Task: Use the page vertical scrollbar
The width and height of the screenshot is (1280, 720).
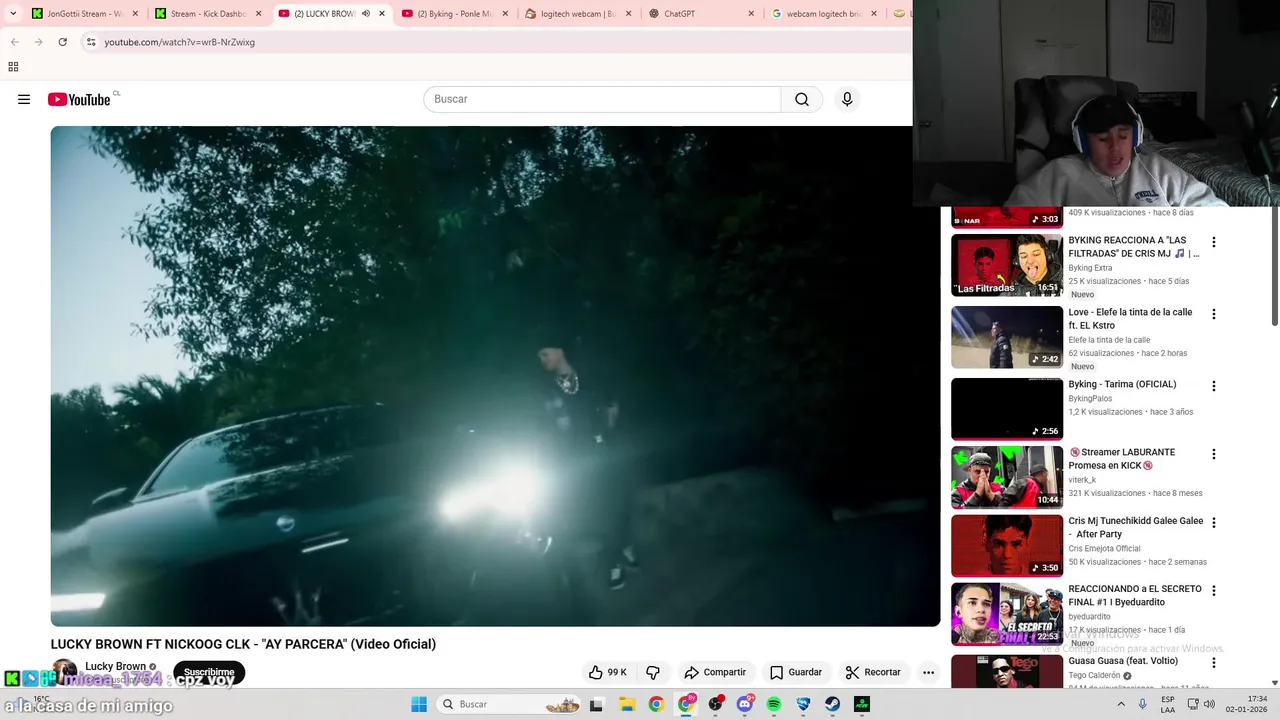Action: 1274,267
